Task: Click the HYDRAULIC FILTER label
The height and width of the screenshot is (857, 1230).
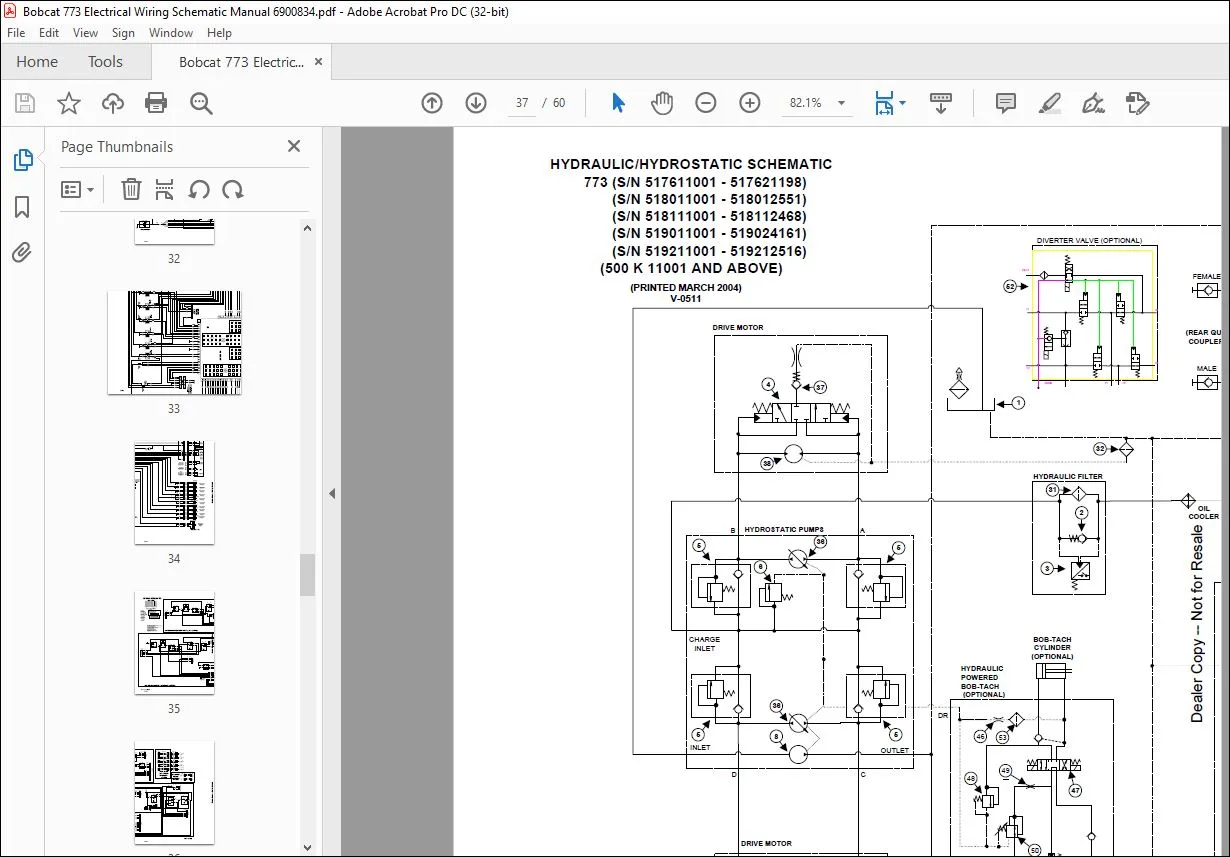Action: 1068,476
